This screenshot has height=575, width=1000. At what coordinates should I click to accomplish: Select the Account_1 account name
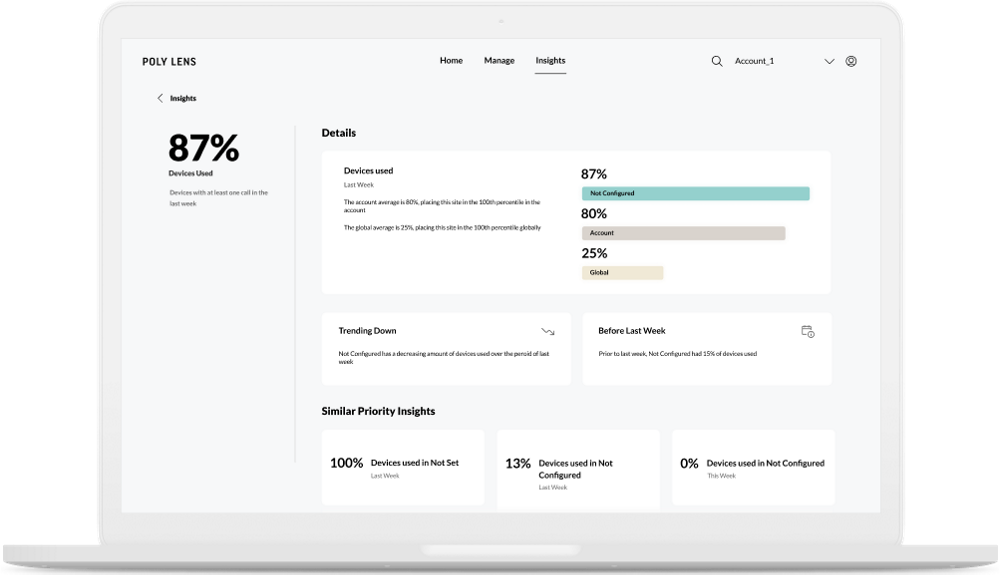pyautogui.click(x=754, y=61)
